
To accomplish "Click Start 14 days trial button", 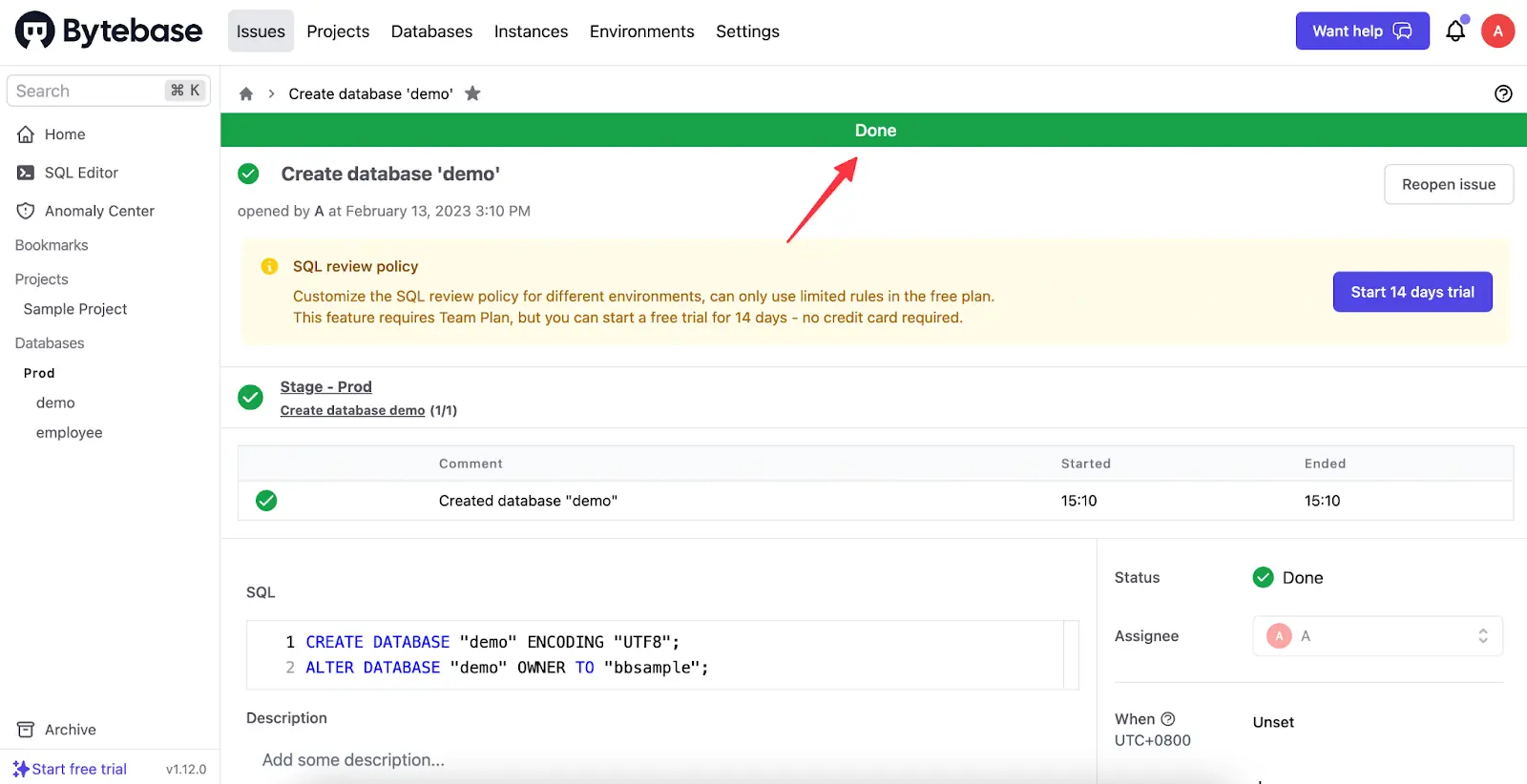I will pos(1412,292).
